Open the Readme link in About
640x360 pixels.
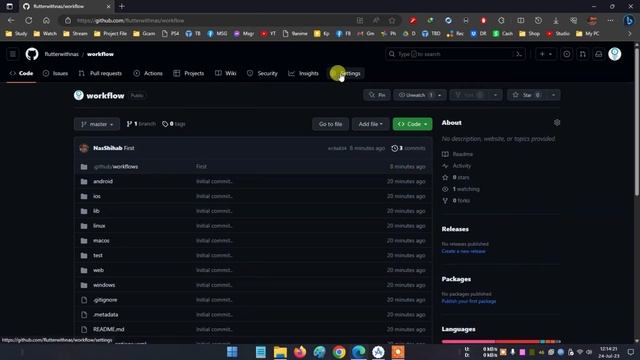coord(458,154)
